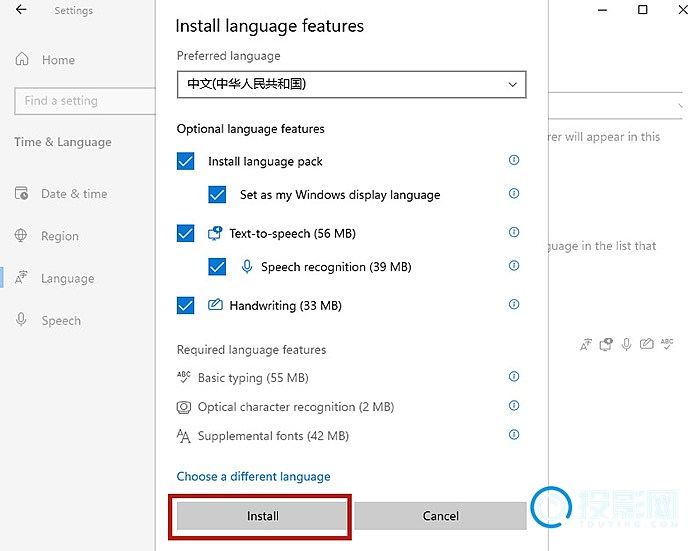The width and height of the screenshot is (700, 551).
Task: Click info icon next to Install language pack
Action: click(514, 160)
